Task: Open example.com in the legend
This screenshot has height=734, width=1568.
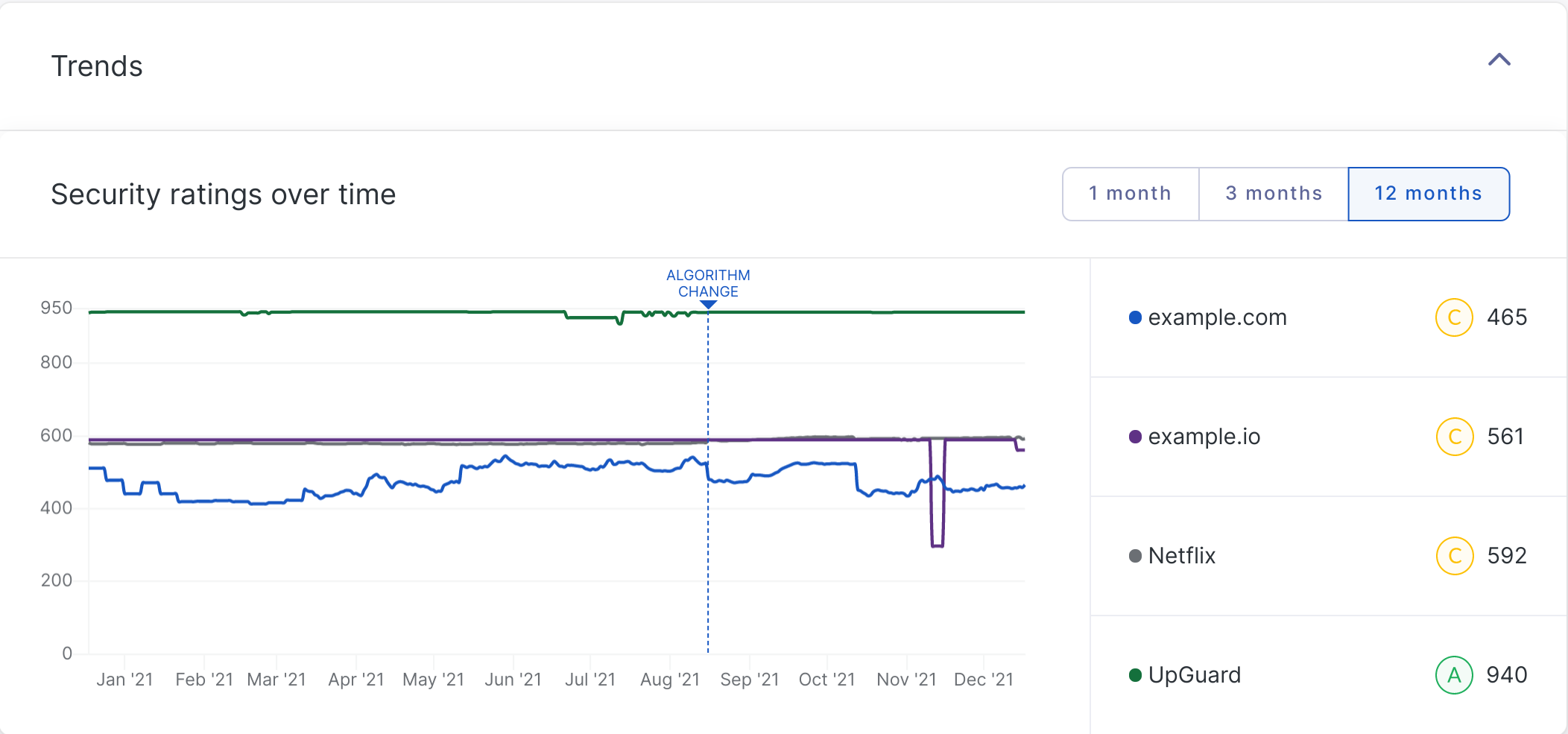Action: [x=1217, y=317]
